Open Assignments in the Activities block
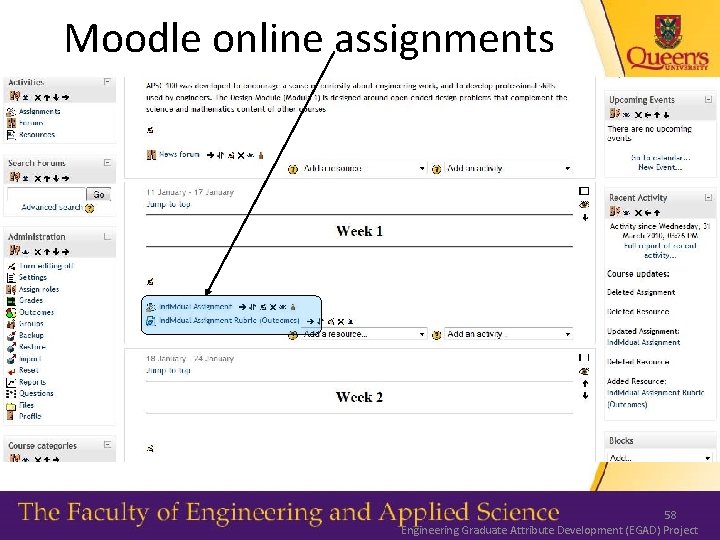 click(x=39, y=111)
